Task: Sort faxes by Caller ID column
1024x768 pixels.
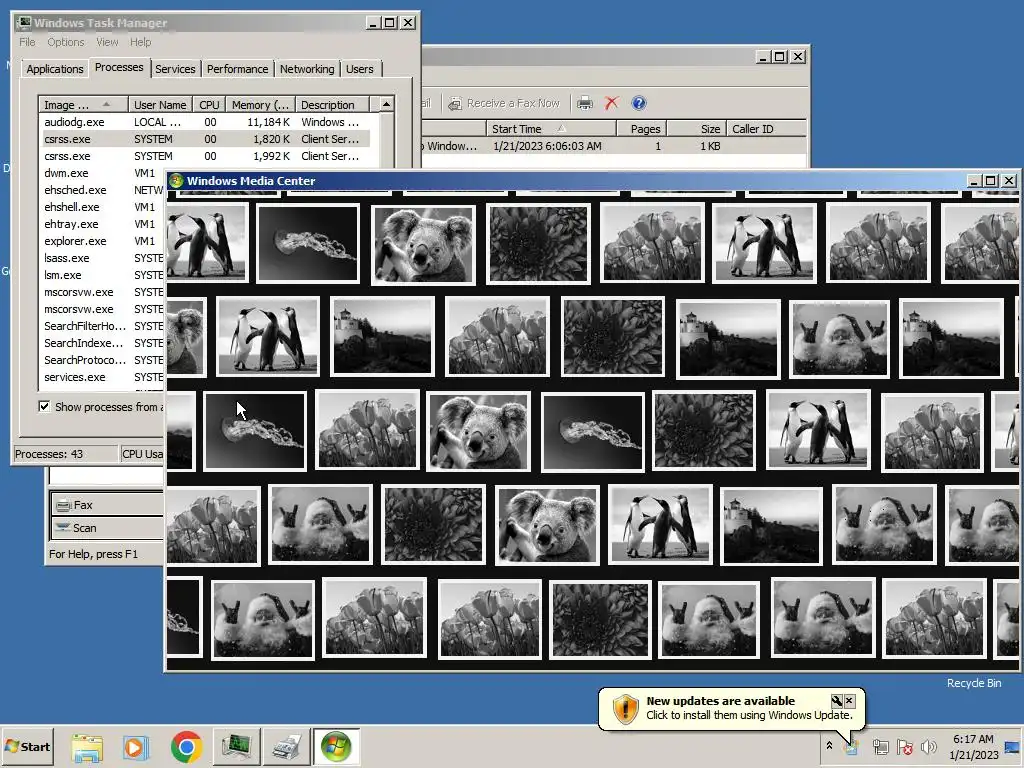Action: point(766,129)
